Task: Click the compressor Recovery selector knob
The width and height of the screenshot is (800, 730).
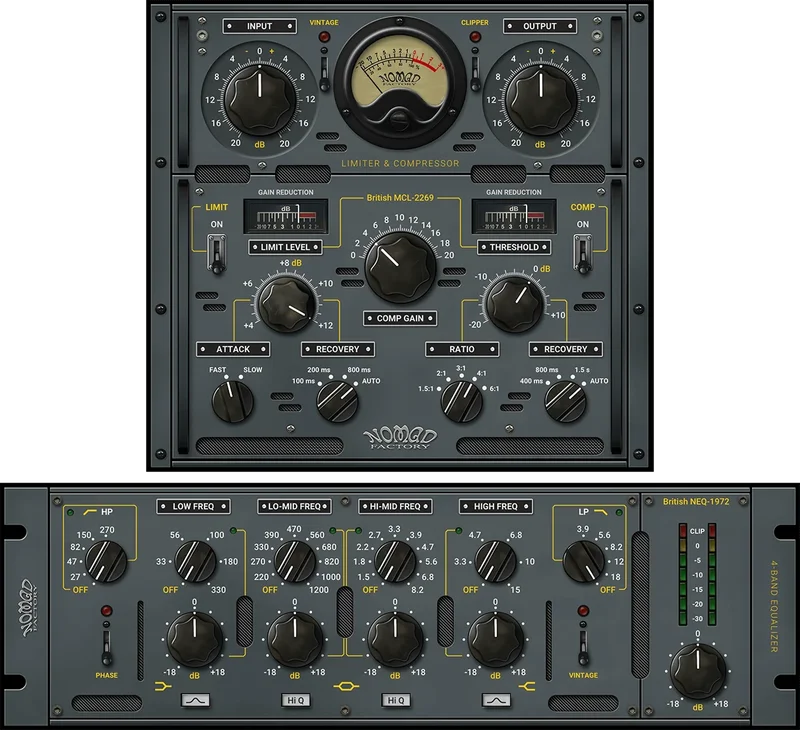Action: [x=565, y=401]
